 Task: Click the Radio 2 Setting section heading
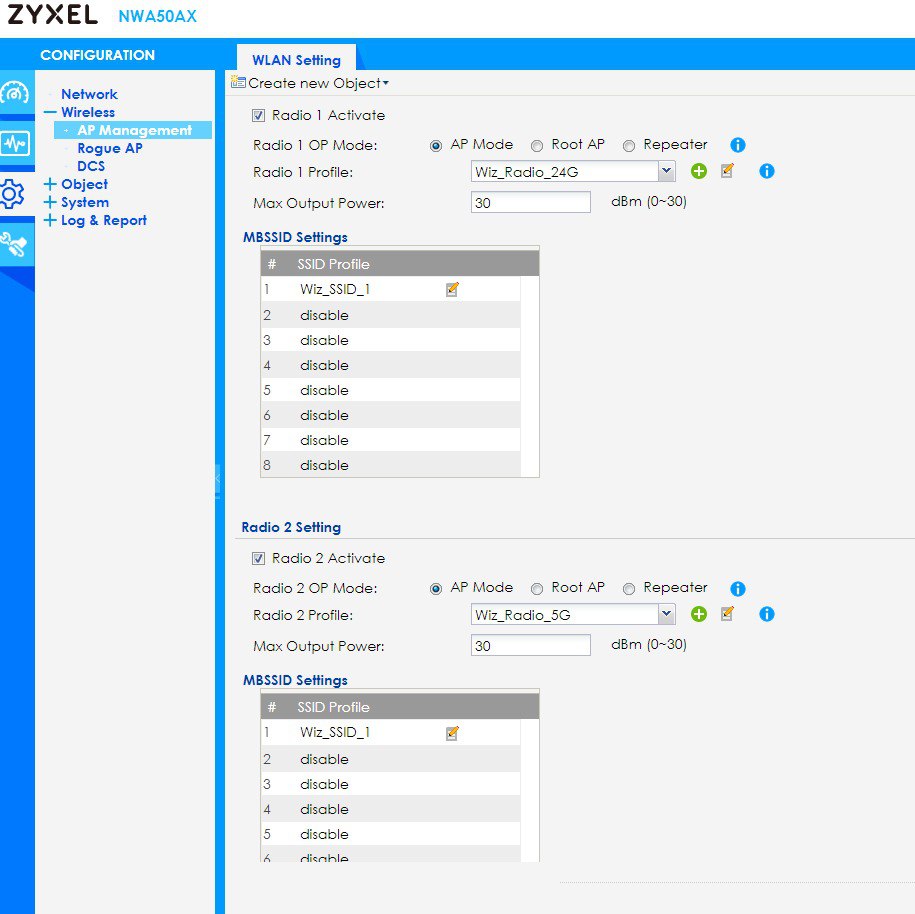tap(291, 527)
